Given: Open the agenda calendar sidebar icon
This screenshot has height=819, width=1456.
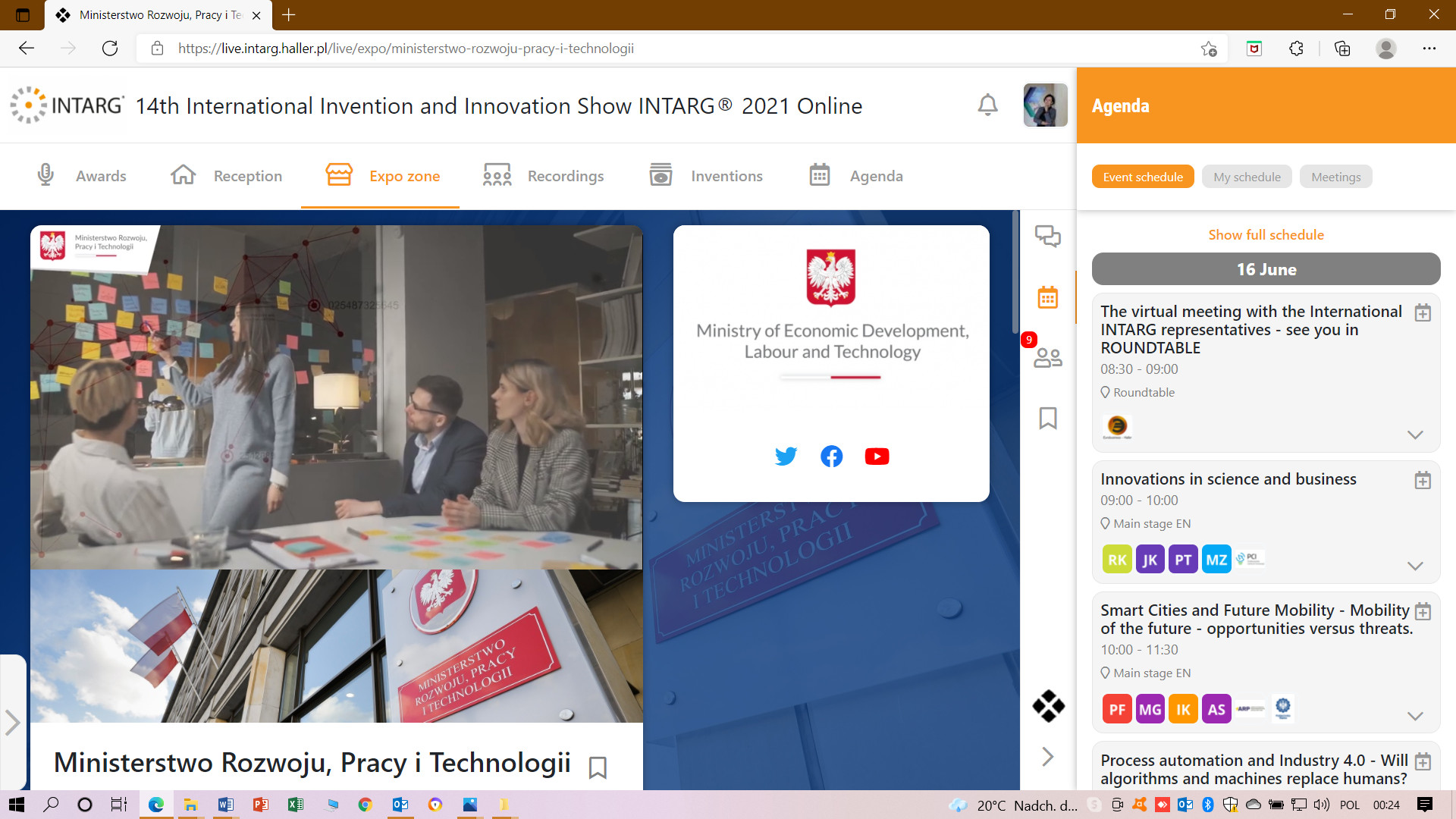Looking at the screenshot, I should [x=1048, y=297].
